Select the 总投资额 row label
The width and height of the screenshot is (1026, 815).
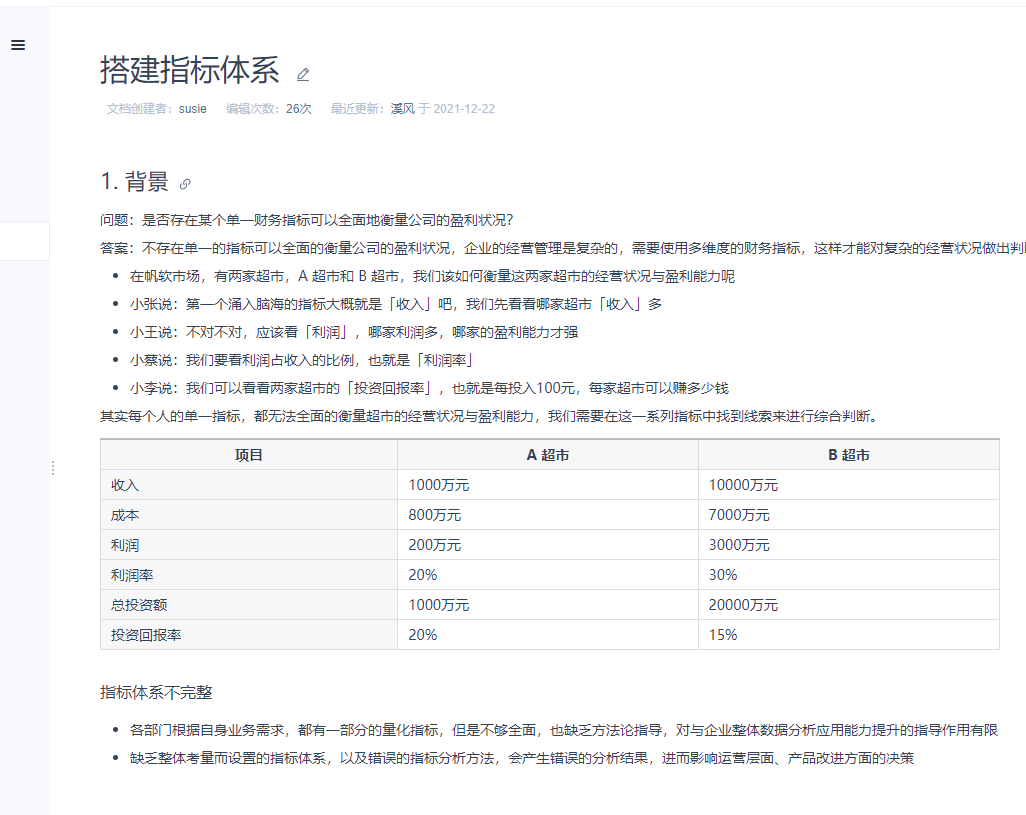click(139, 605)
